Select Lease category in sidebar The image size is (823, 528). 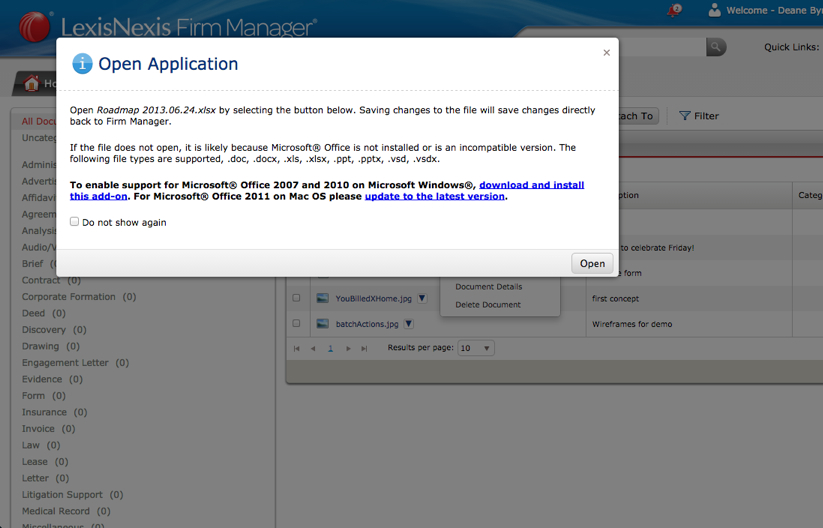coord(45,461)
